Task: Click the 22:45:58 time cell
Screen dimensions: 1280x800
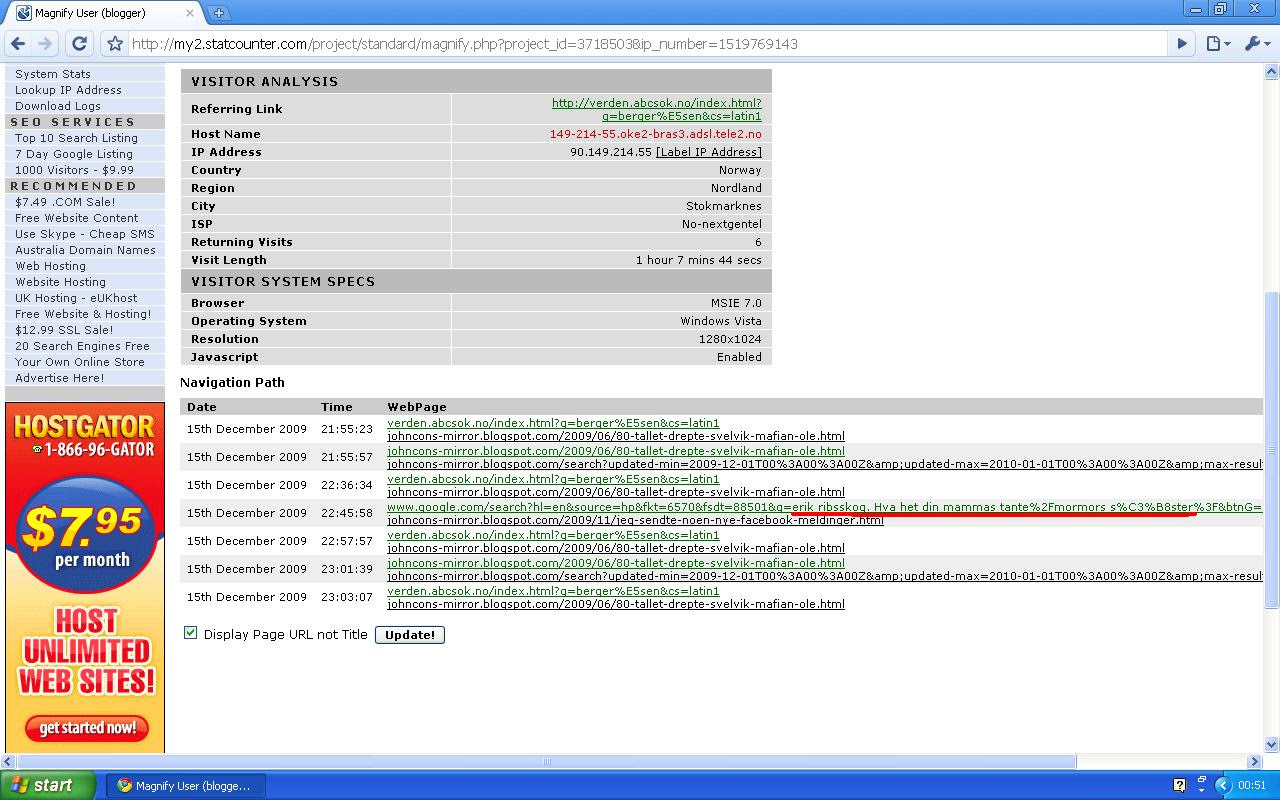Action: click(x=347, y=513)
